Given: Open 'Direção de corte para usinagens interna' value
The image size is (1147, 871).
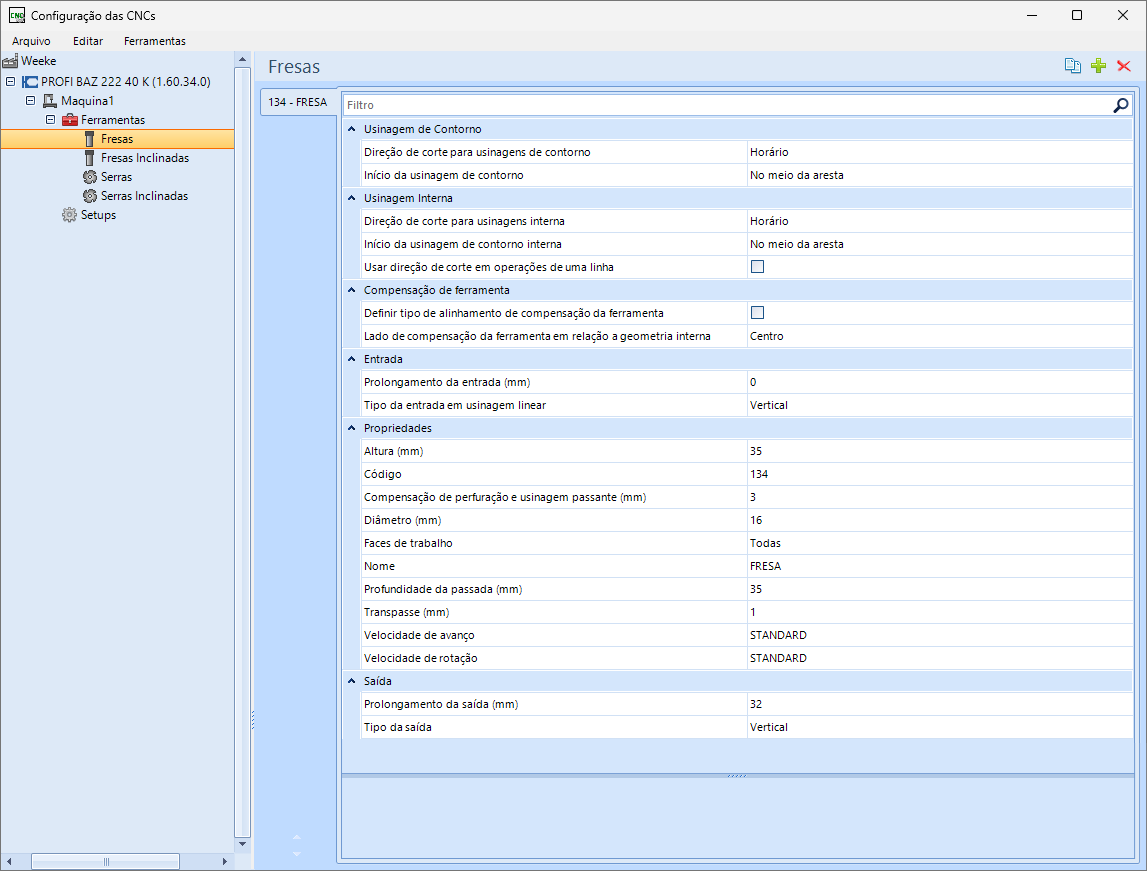Looking at the screenshot, I should click(x=940, y=222).
